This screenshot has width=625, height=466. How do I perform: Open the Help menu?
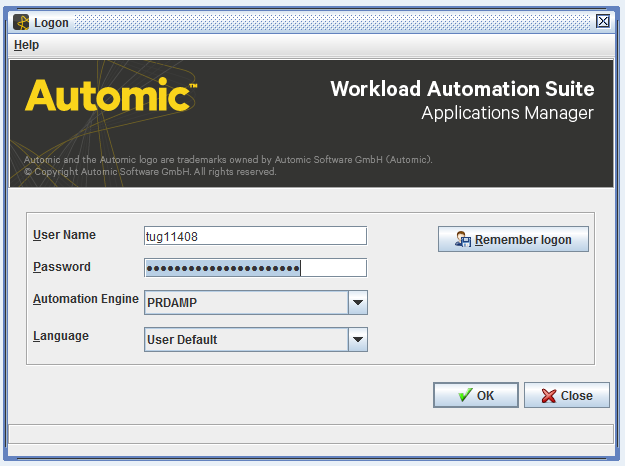[x=26, y=45]
